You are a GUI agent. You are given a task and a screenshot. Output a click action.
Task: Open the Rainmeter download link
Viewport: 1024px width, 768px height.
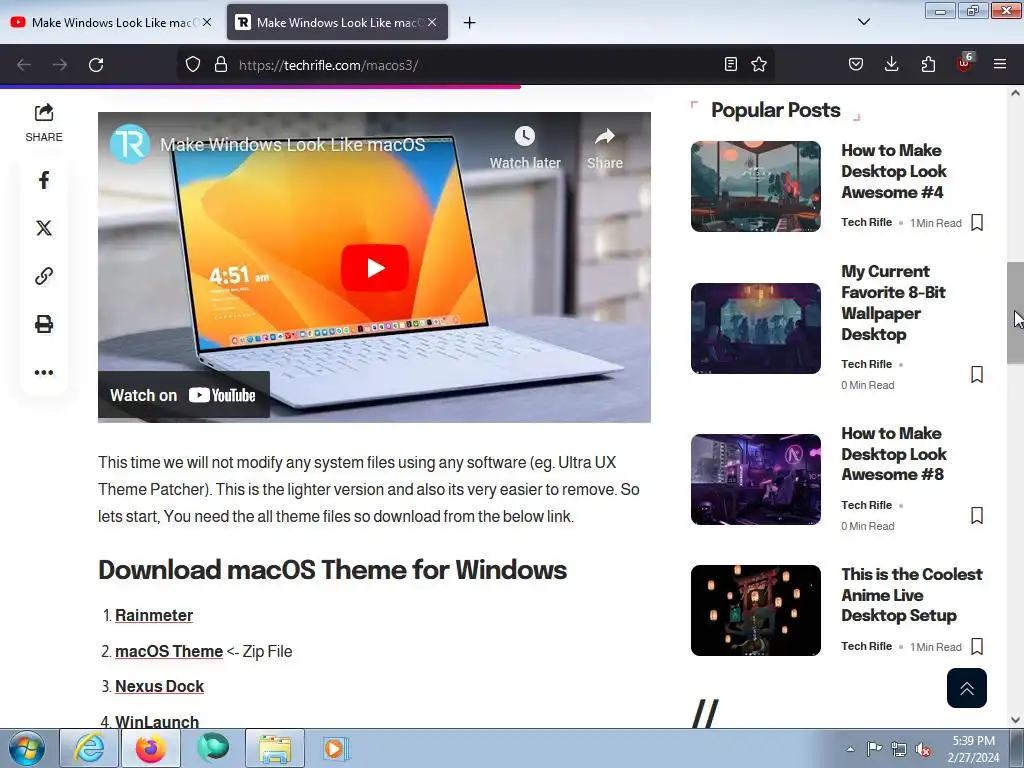pos(154,615)
